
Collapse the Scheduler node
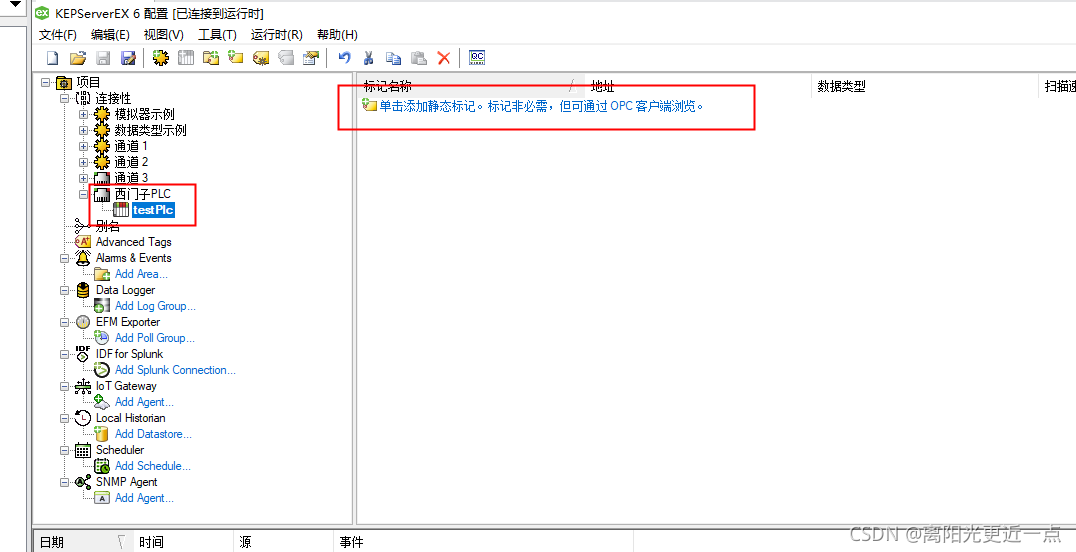coord(65,450)
